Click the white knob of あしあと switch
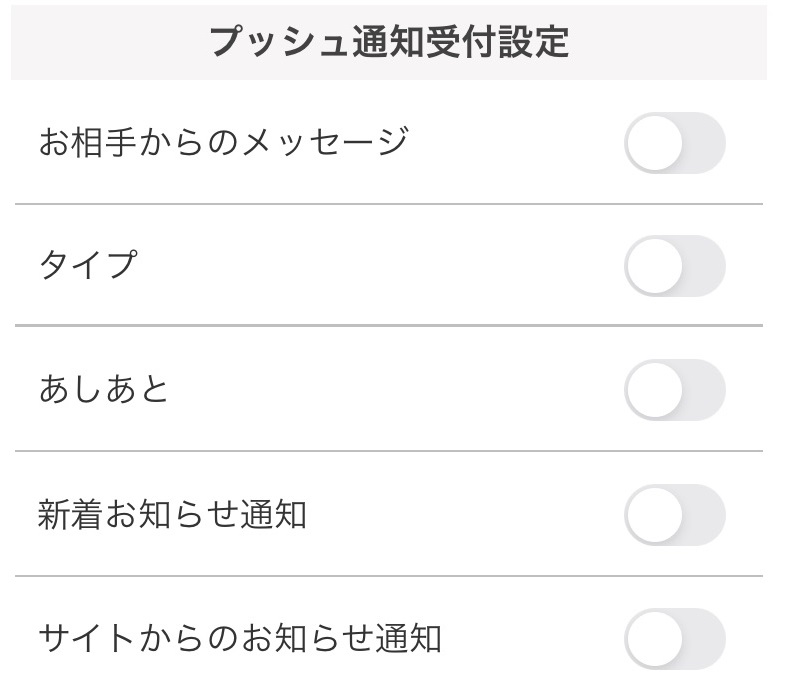This screenshot has height=689, width=788. [x=655, y=390]
